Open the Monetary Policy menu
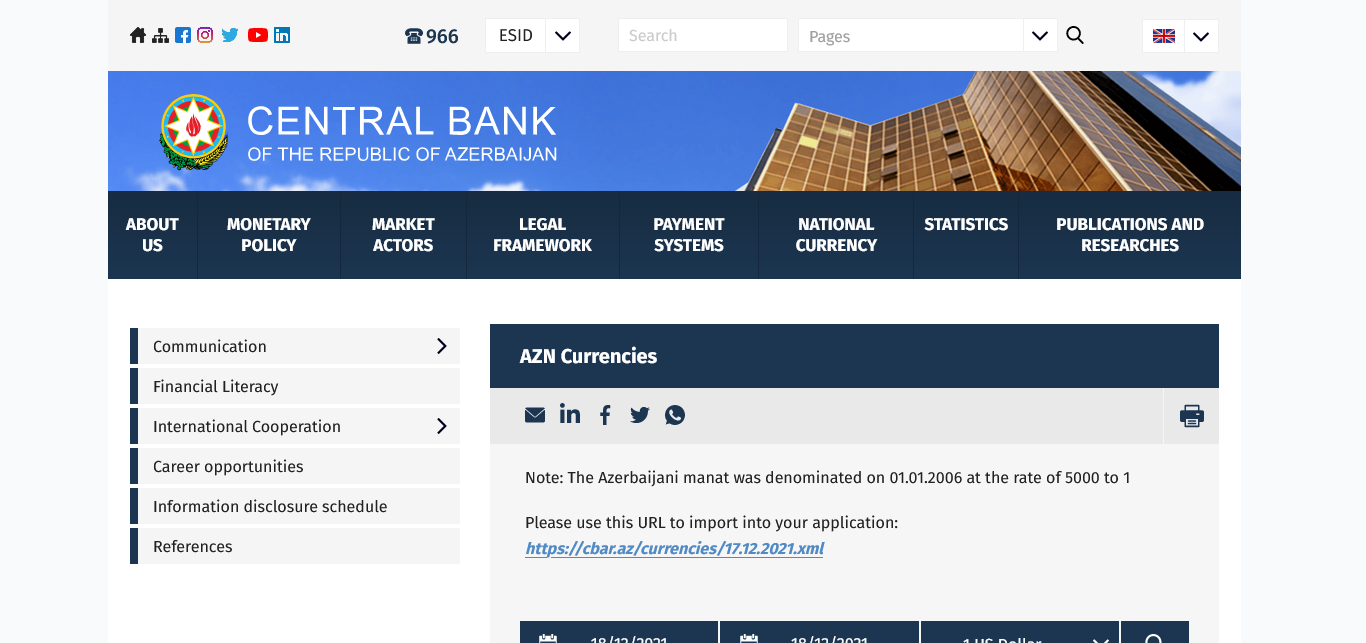Screen dimensions: 1366x643 tap(268, 235)
